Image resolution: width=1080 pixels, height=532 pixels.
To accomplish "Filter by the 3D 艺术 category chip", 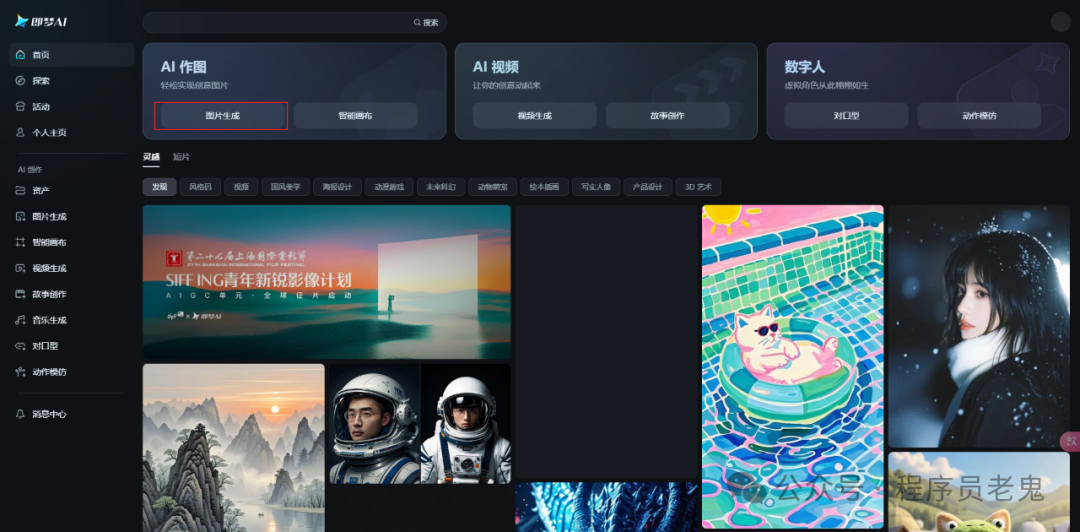I will tap(698, 187).
